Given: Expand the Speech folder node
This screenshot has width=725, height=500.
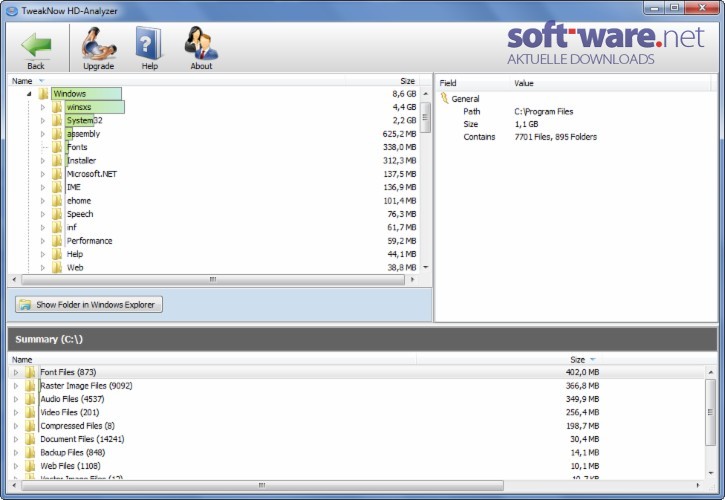Looking at the screenshot, I should 43,214.
